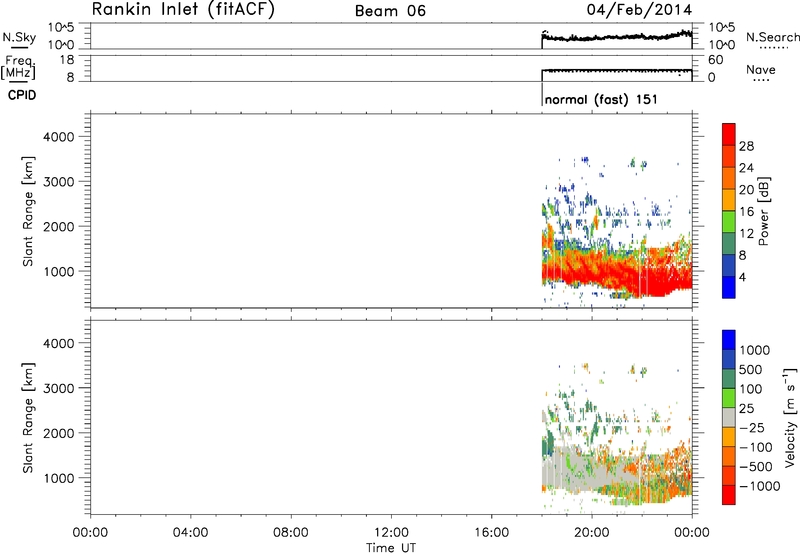The image size is (800, 554).
Task: Click the "normal (fast) 151" CPID text
Action: pos(601,99)
